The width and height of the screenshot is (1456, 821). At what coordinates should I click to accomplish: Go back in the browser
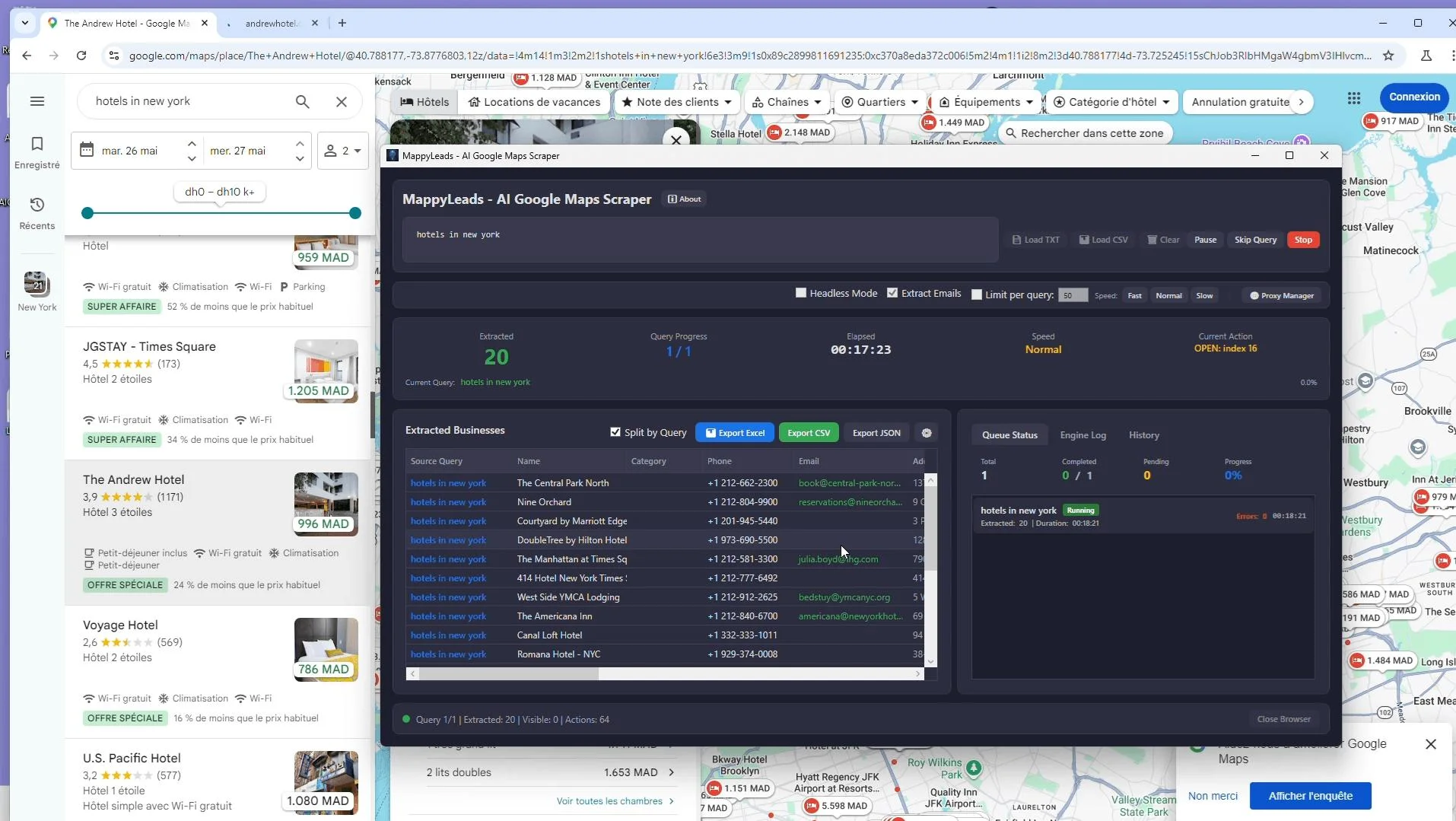coord(27,56)
